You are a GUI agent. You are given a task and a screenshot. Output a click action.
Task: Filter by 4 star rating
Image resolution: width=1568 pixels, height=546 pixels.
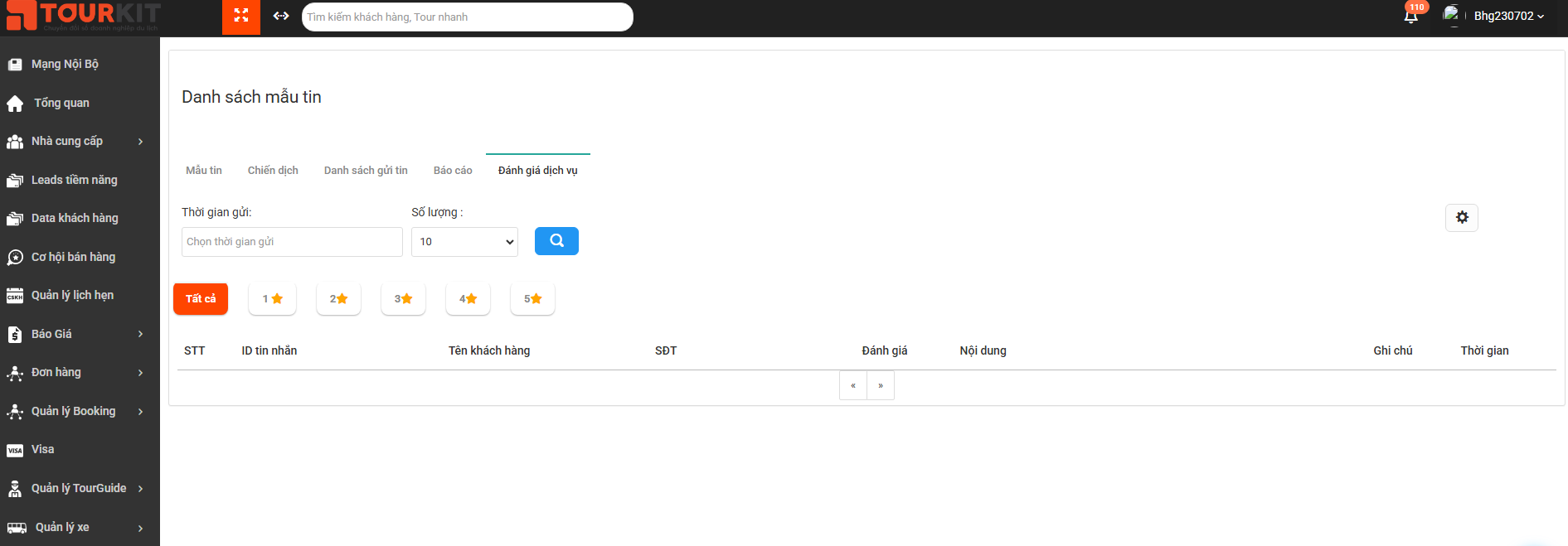tap(468, 299)
